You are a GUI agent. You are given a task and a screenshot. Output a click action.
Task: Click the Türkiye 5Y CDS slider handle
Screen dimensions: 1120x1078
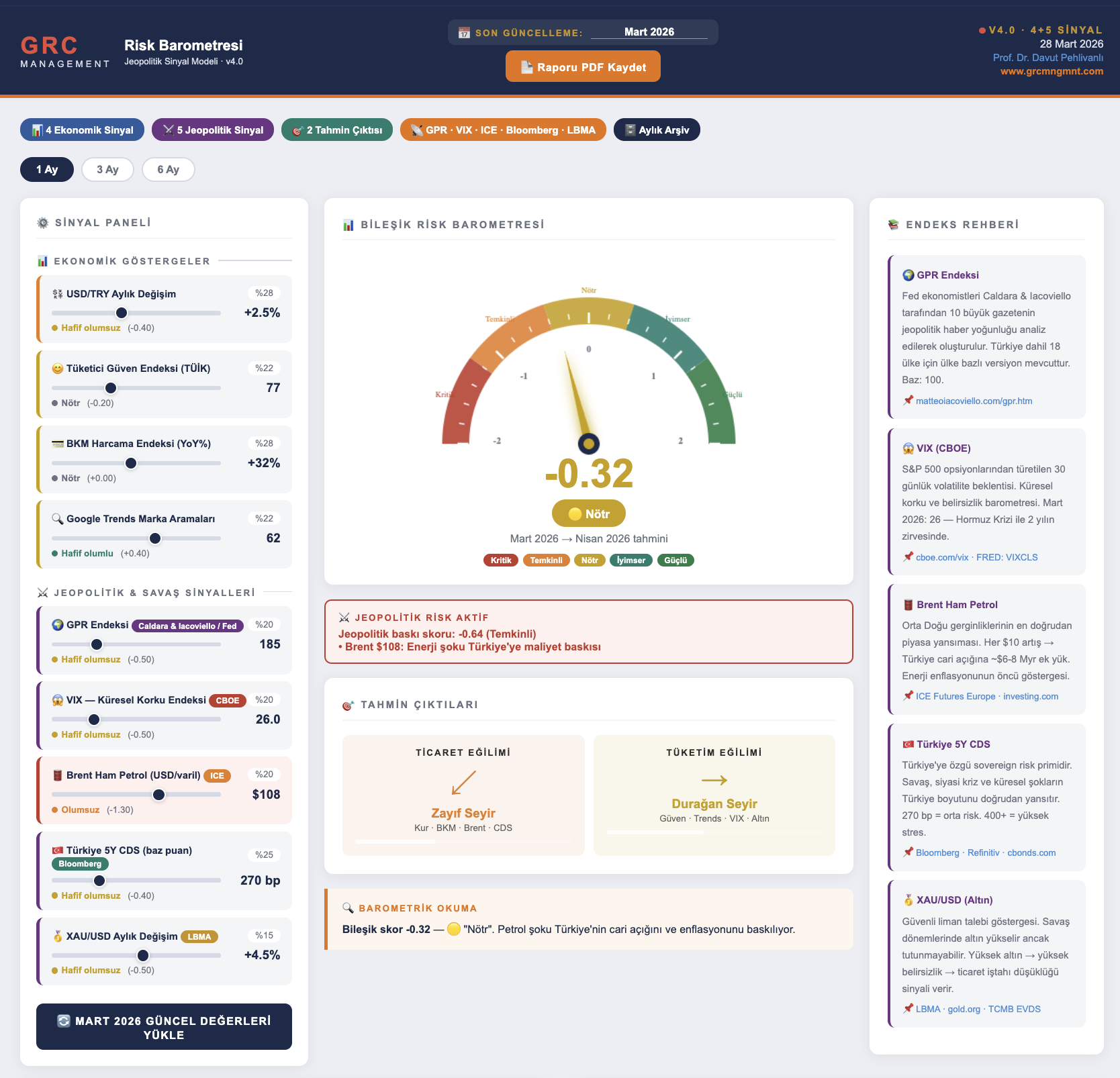pos(99,881)
